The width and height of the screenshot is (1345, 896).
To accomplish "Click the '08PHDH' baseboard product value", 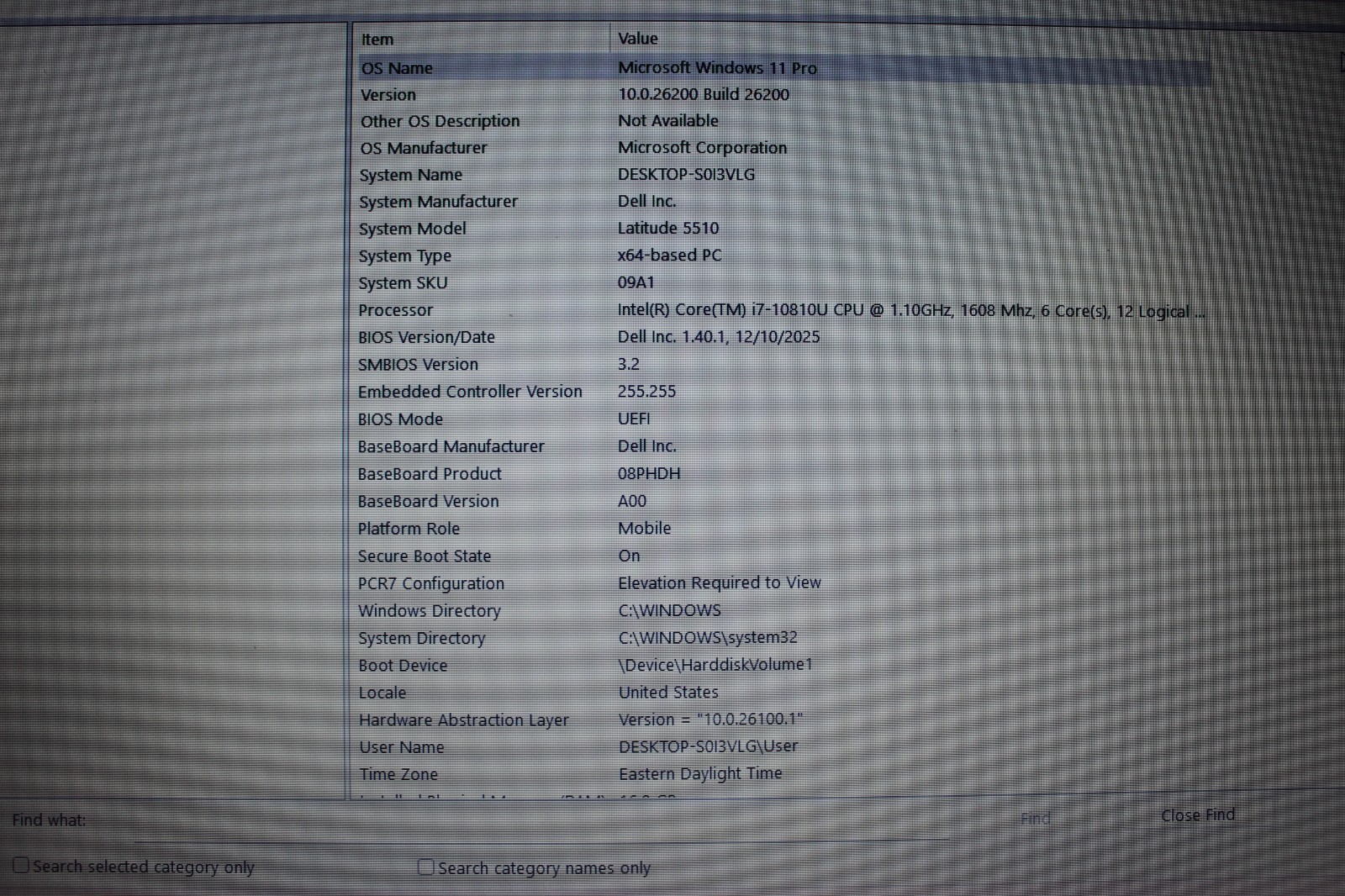I will point(649,474).
